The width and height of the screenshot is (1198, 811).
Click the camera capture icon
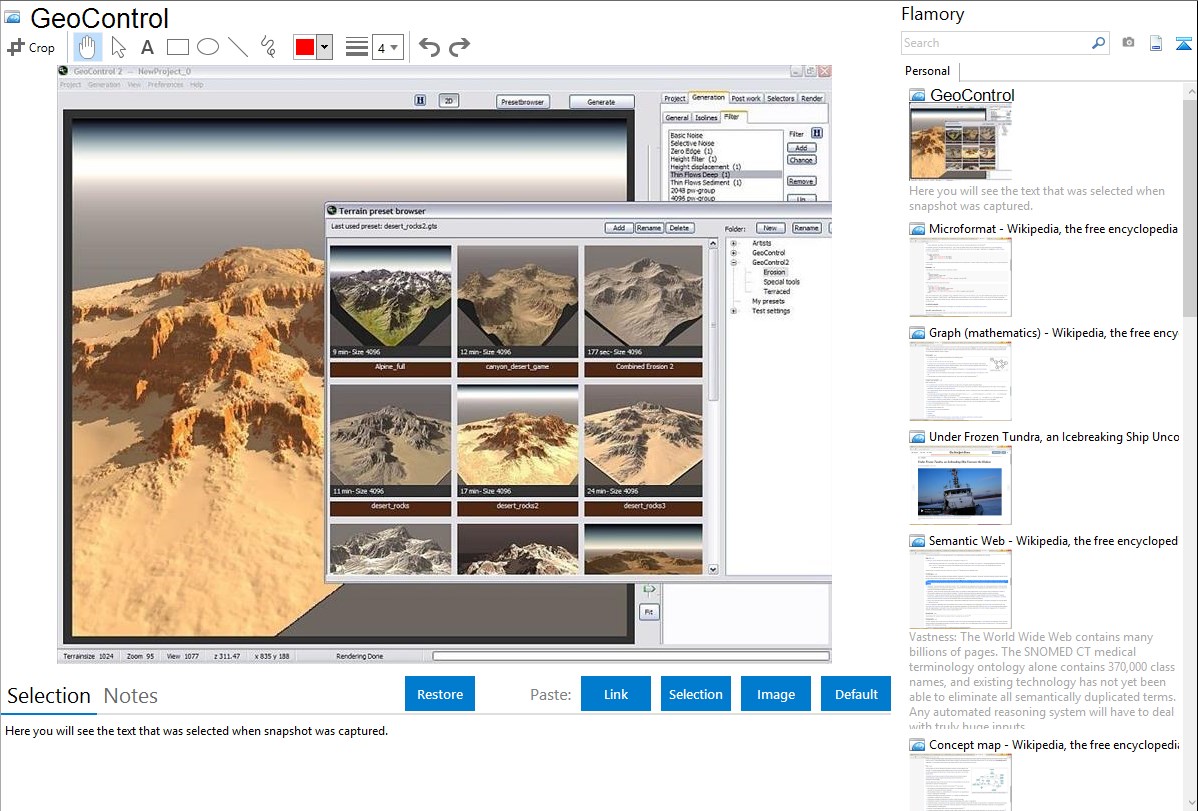click(1128, 43)
